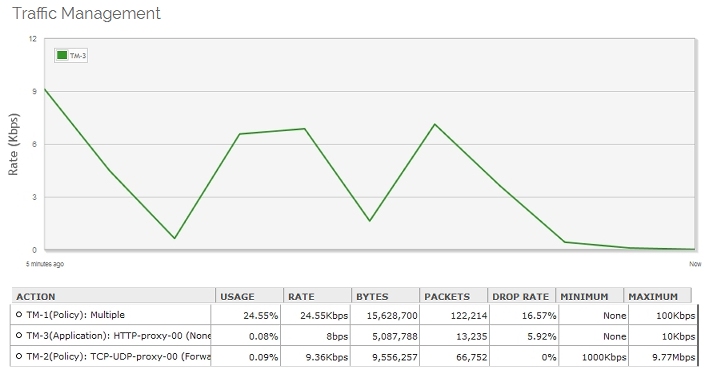
Task: Click the 5.92% drop rate cell
Action: [x=524, y=336]
